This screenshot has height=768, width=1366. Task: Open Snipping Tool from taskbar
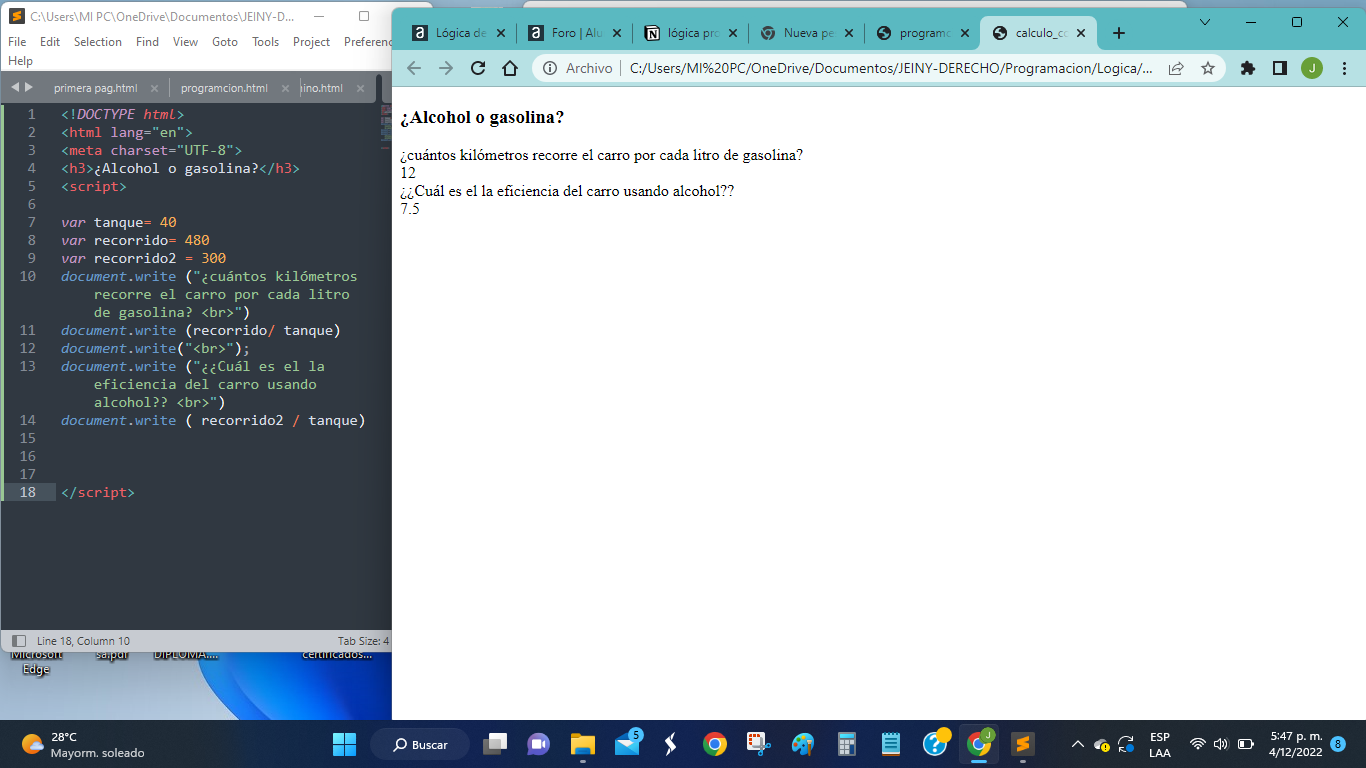759,744
